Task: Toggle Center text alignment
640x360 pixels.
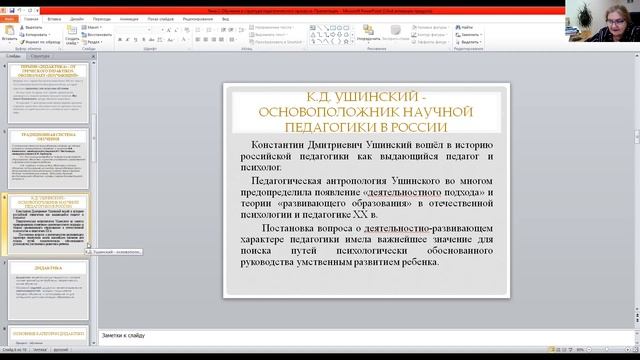Action: (205, 40)
